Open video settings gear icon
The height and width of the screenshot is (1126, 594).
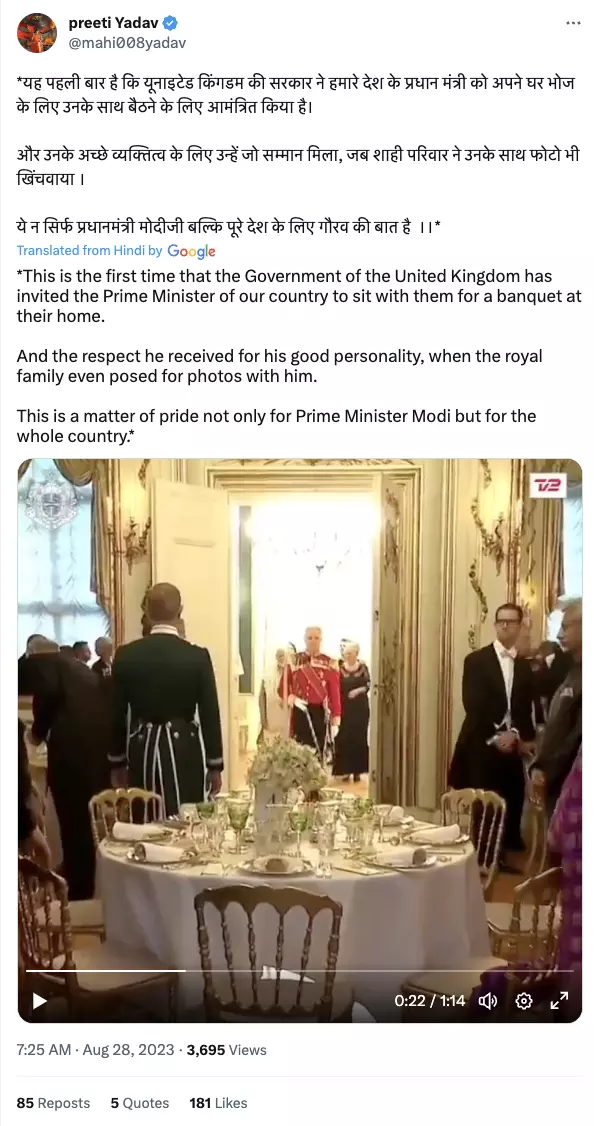click(x=524, y=1000)
